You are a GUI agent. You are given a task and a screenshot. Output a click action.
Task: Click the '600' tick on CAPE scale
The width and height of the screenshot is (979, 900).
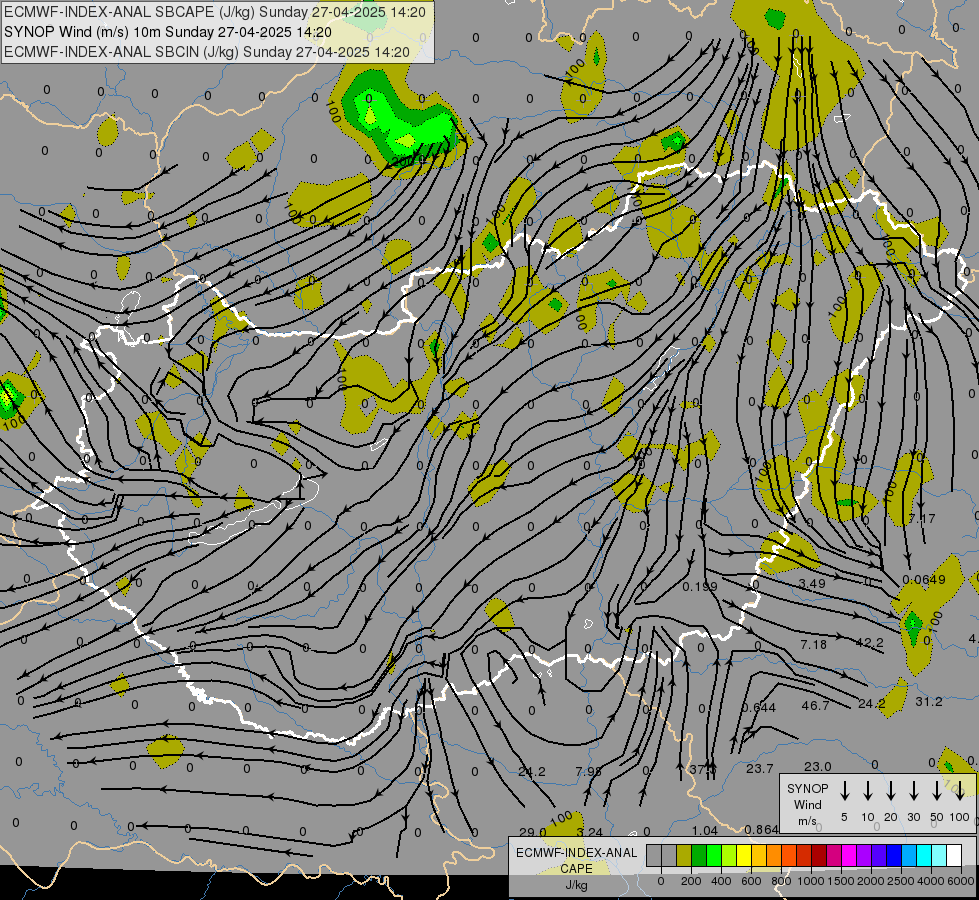pos(751,881)
